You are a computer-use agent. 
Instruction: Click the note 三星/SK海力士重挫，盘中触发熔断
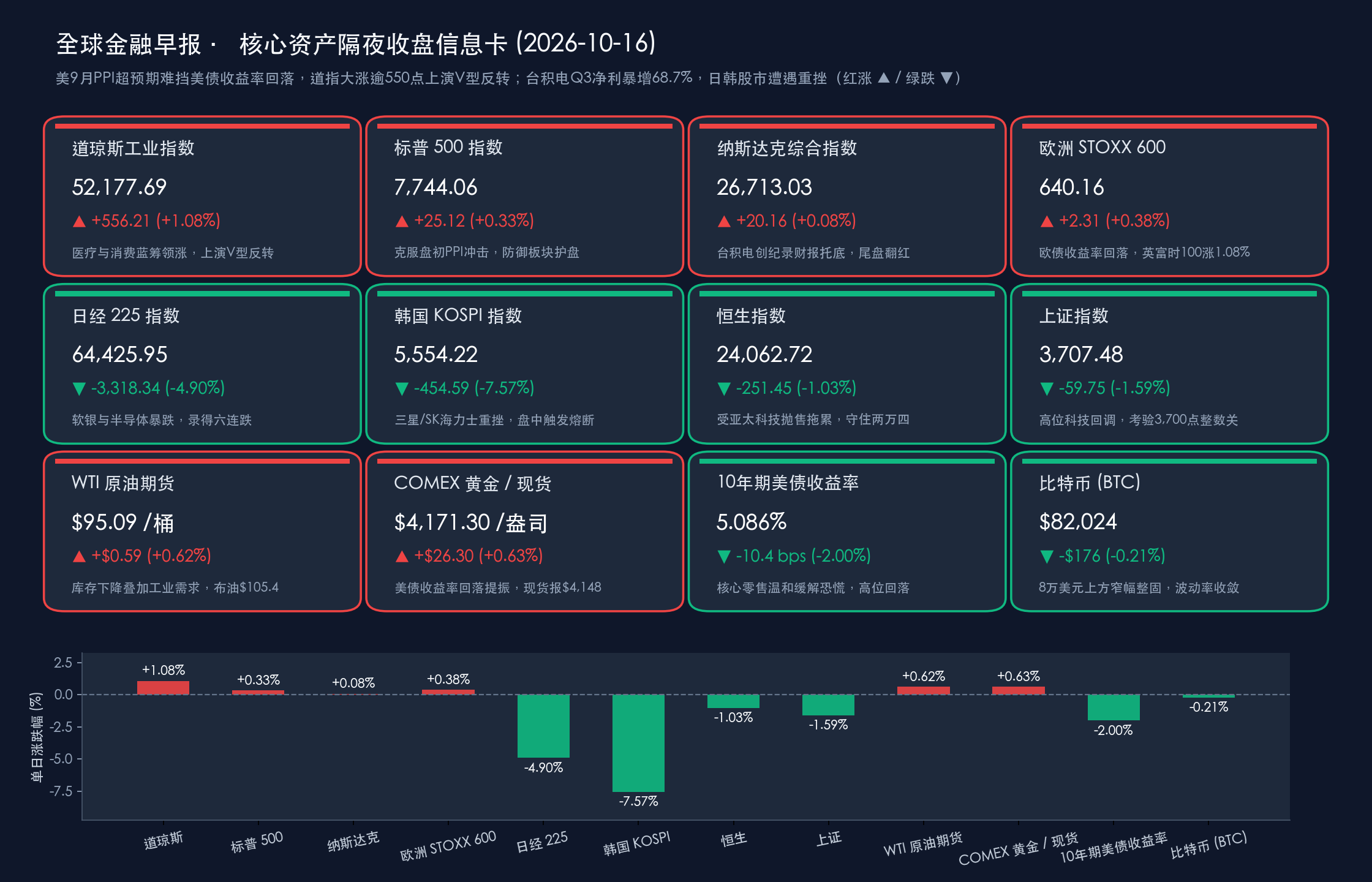494,420
